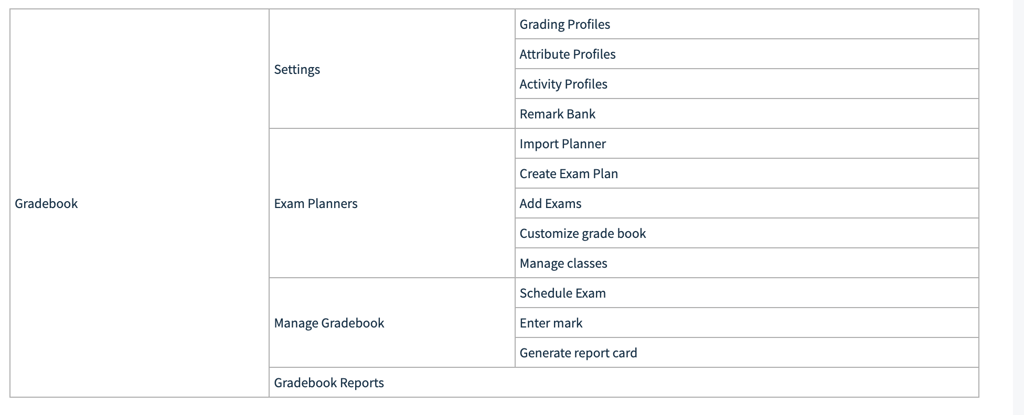The height and width of the screenshot is (415, 1024).
Task: Open the Manage Gradebook section
Action: (x=329, y=324)
